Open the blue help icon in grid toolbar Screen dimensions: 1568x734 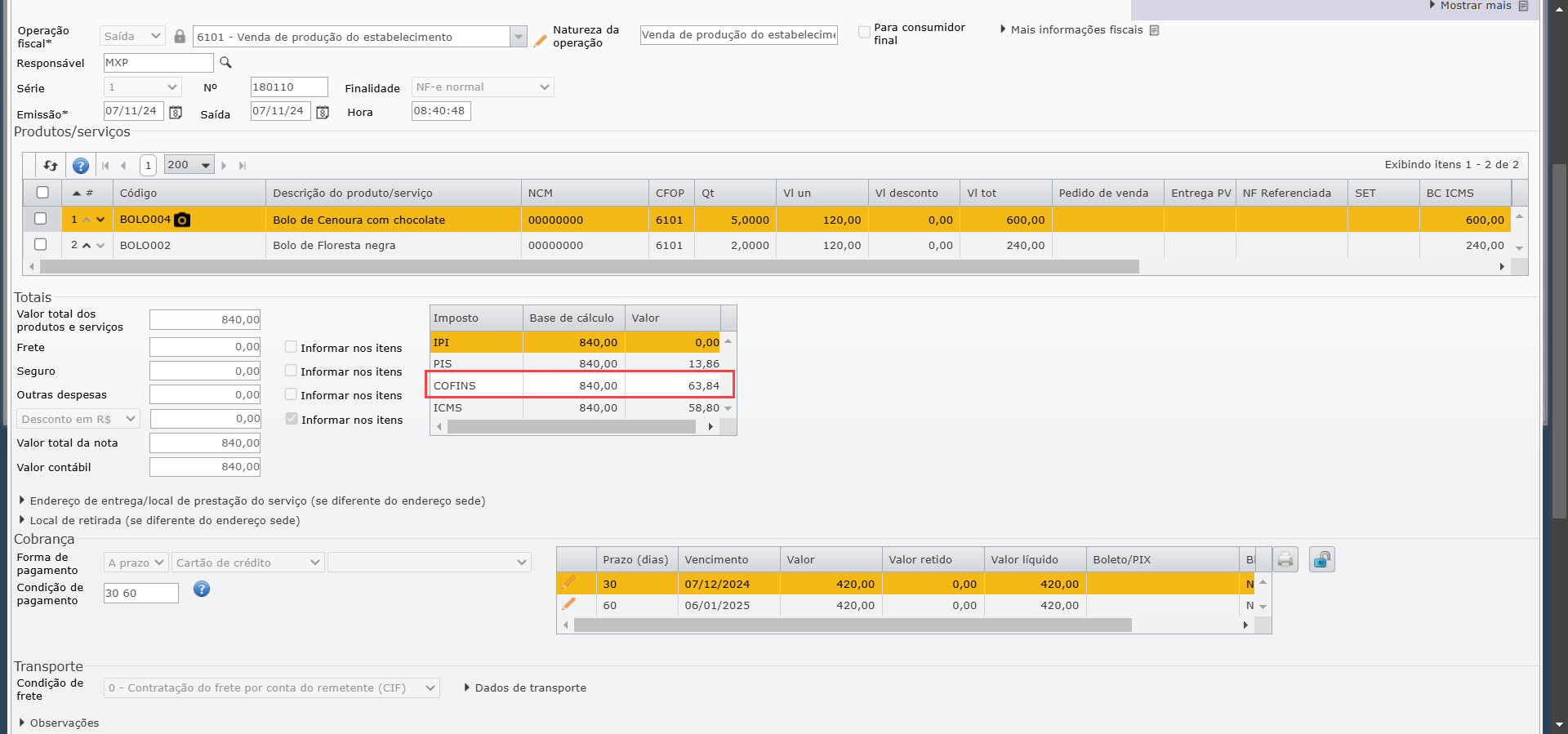click(81, 166)
